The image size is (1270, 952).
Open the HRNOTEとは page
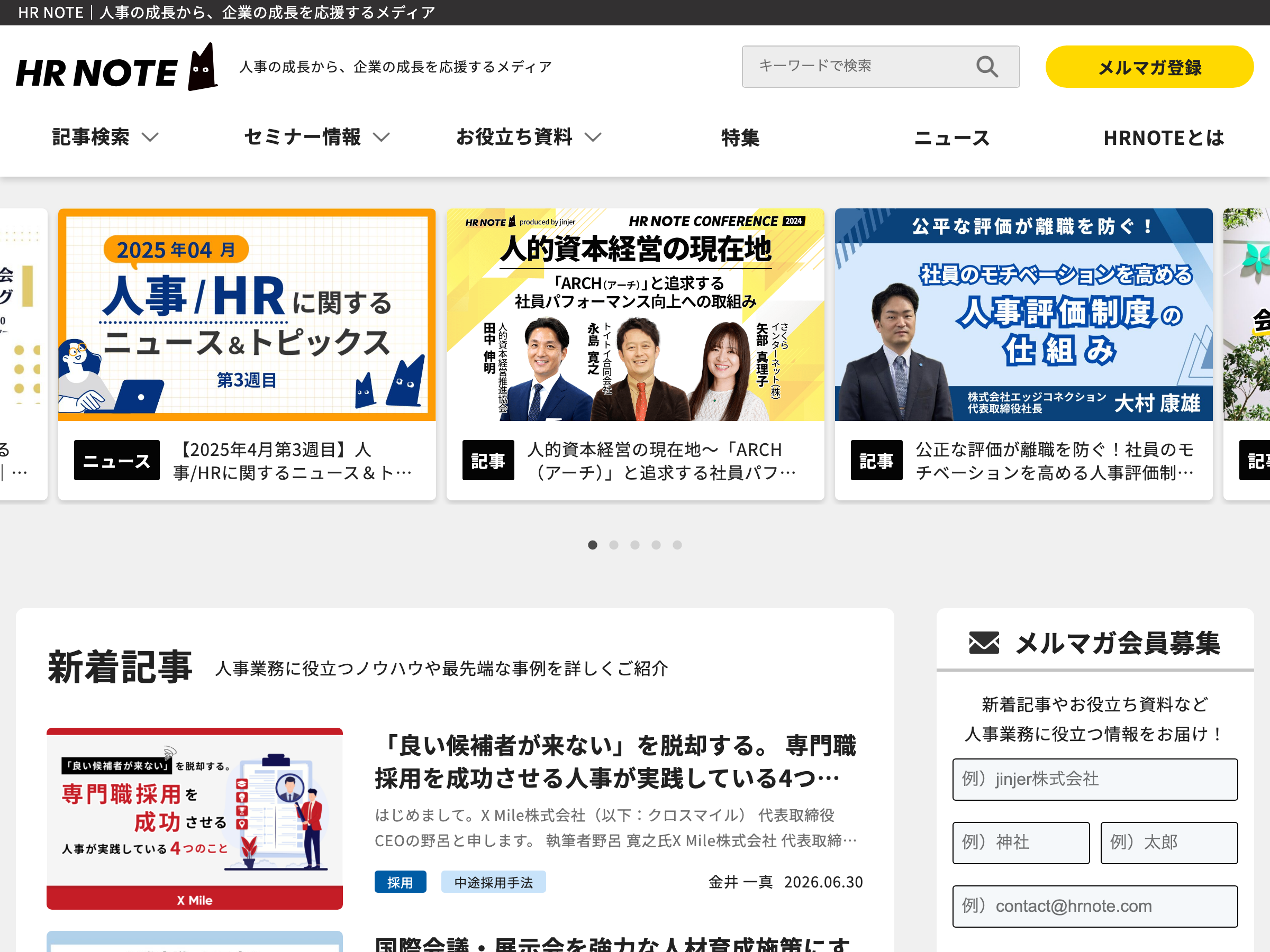pos(1163,138)
